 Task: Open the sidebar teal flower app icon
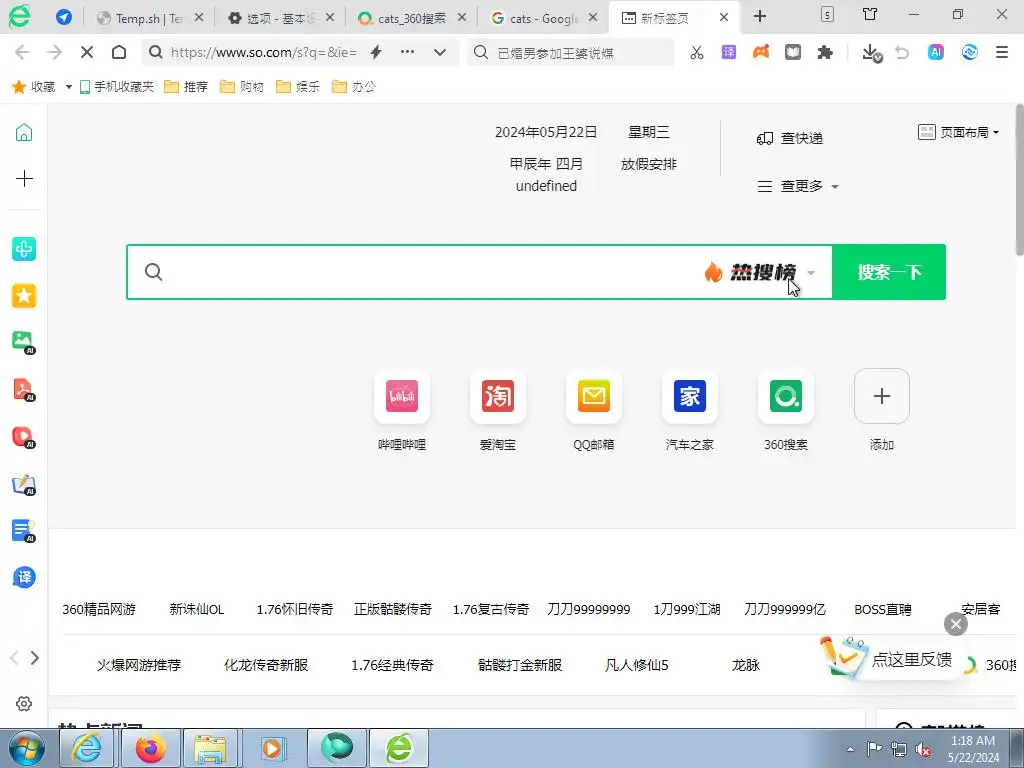(x=24, y=249)
